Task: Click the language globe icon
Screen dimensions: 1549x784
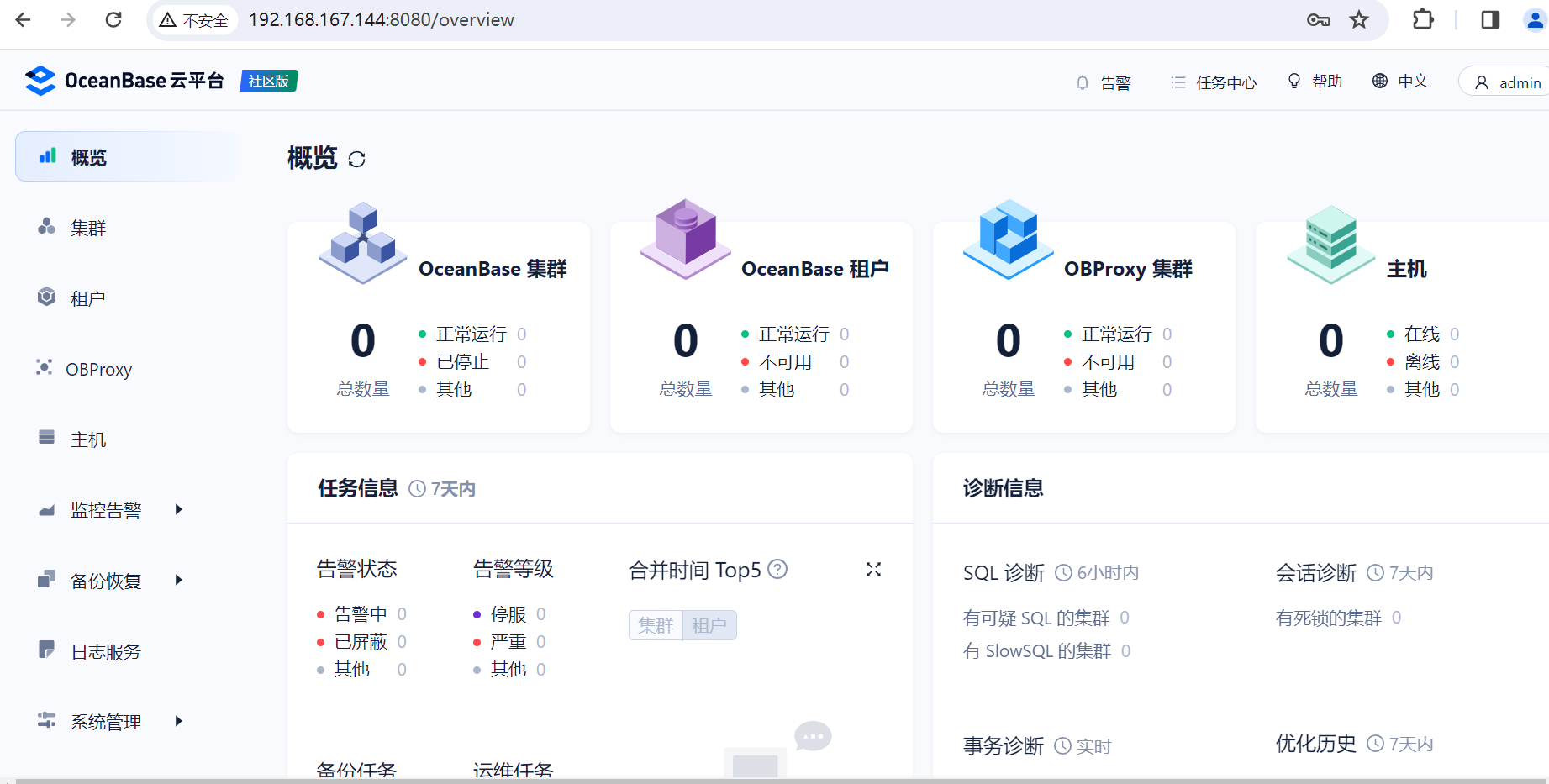Action: pos(1379,81)
